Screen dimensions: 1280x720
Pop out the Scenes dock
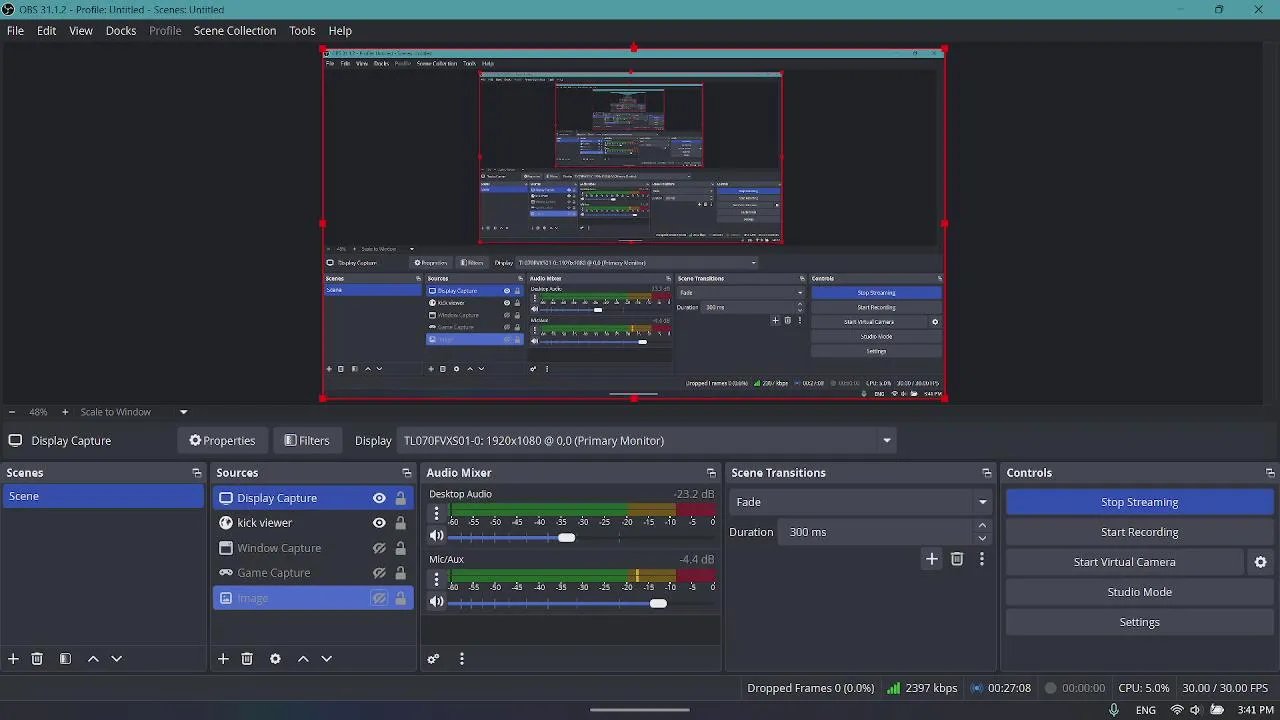(x=197, y=473)
